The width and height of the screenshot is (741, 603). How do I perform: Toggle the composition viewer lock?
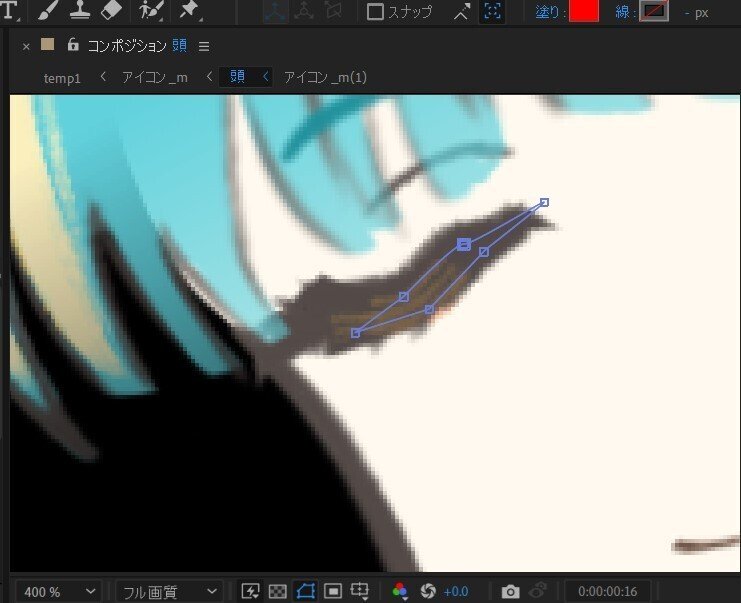tap(73, 44)
